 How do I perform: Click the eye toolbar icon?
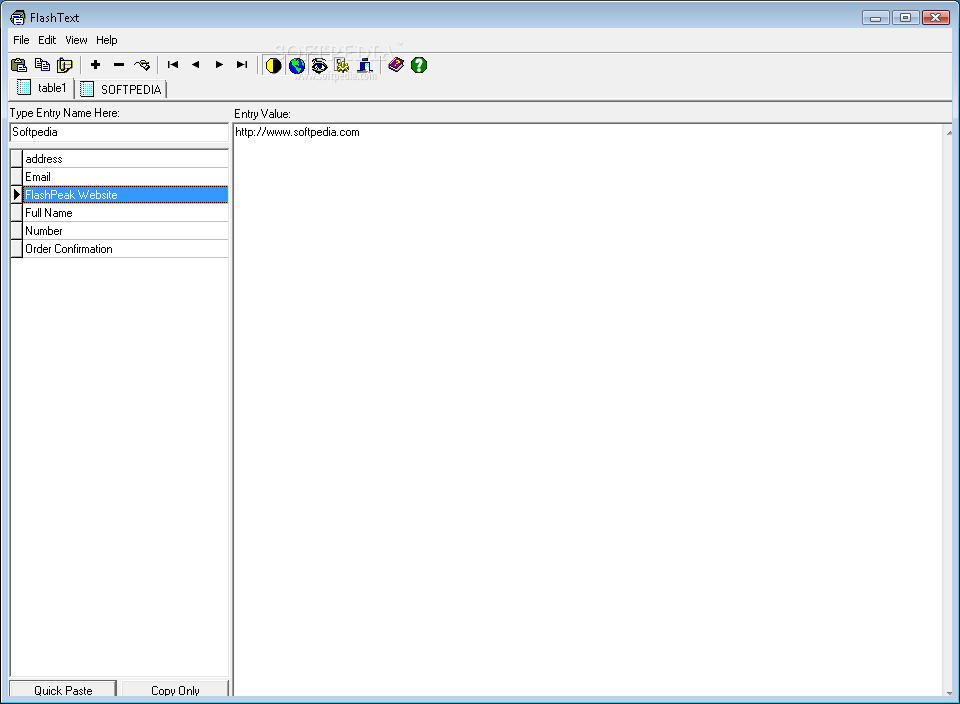(319, 66)
